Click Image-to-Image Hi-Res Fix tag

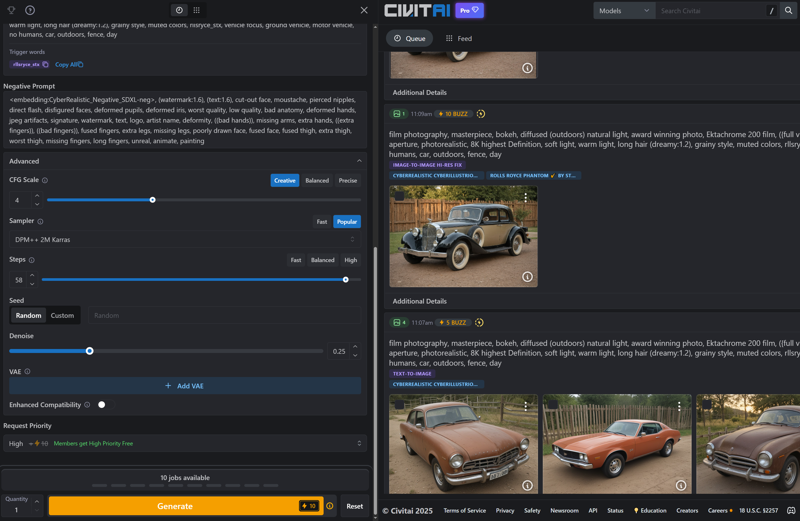(x=427, y=165)
